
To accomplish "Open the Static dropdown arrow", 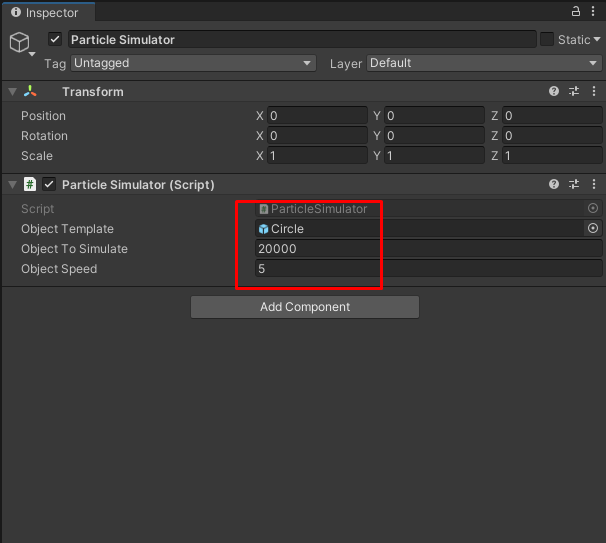I will (x=597, y=39).
